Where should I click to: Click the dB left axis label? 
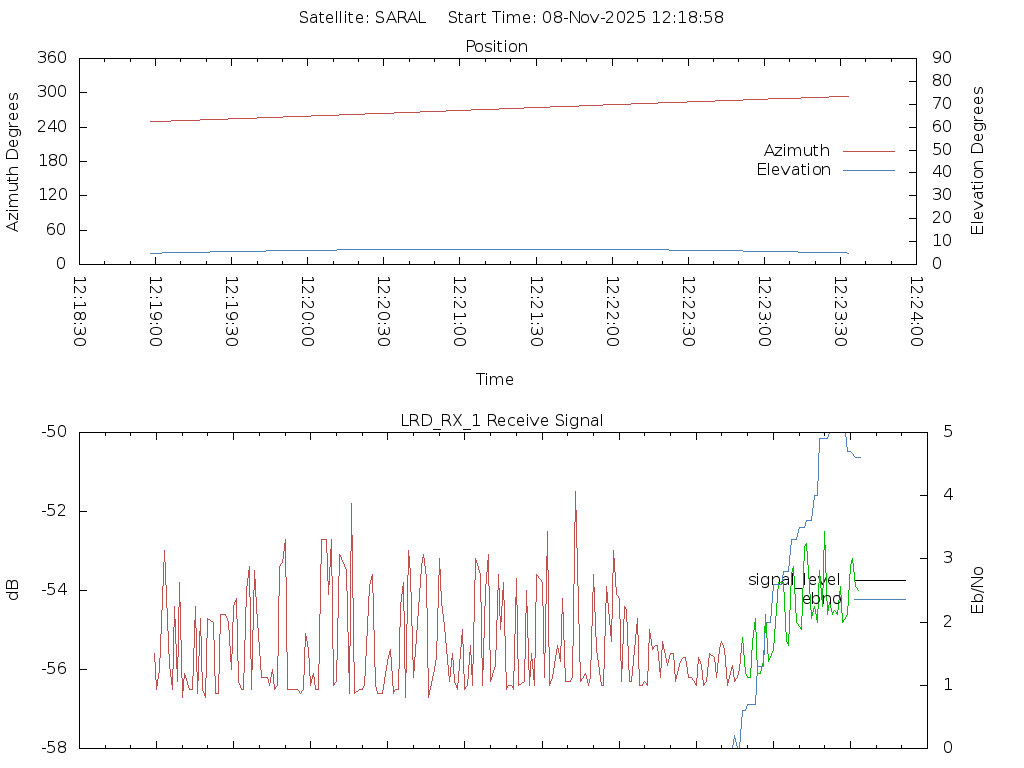[13, 590]
